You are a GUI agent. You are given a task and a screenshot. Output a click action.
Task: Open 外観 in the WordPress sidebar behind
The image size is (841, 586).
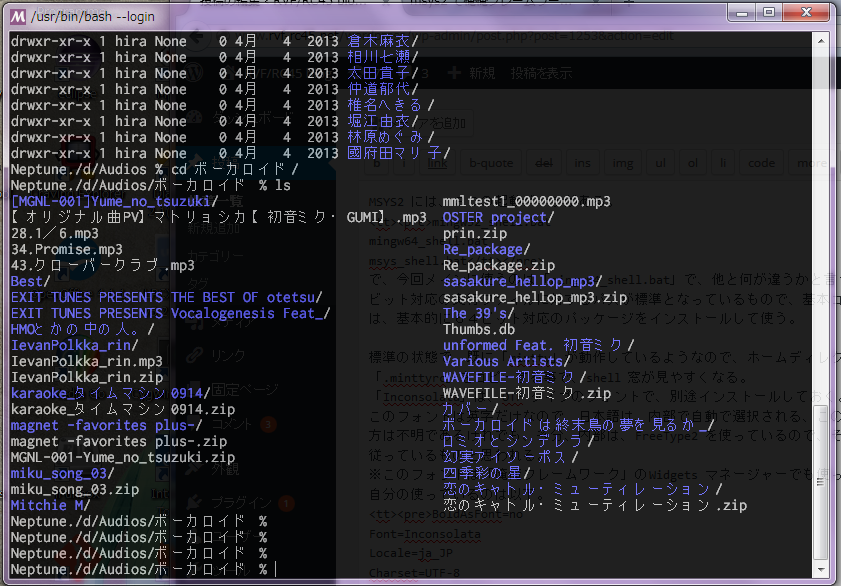225,469
